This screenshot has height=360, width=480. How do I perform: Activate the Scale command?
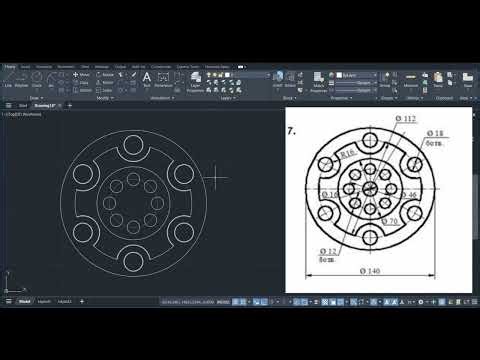point(104,90)
